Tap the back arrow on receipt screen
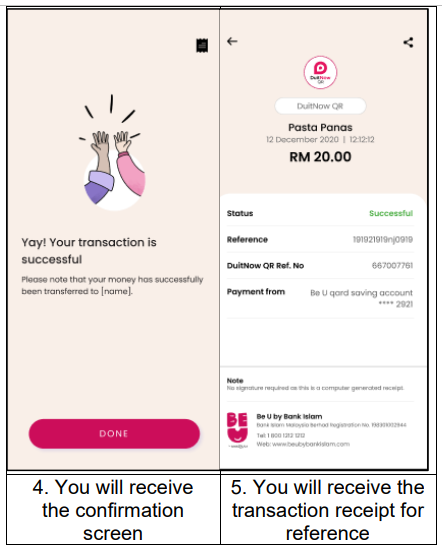The width and height of the screenshot is (442, 550). (x=232, y=41)
